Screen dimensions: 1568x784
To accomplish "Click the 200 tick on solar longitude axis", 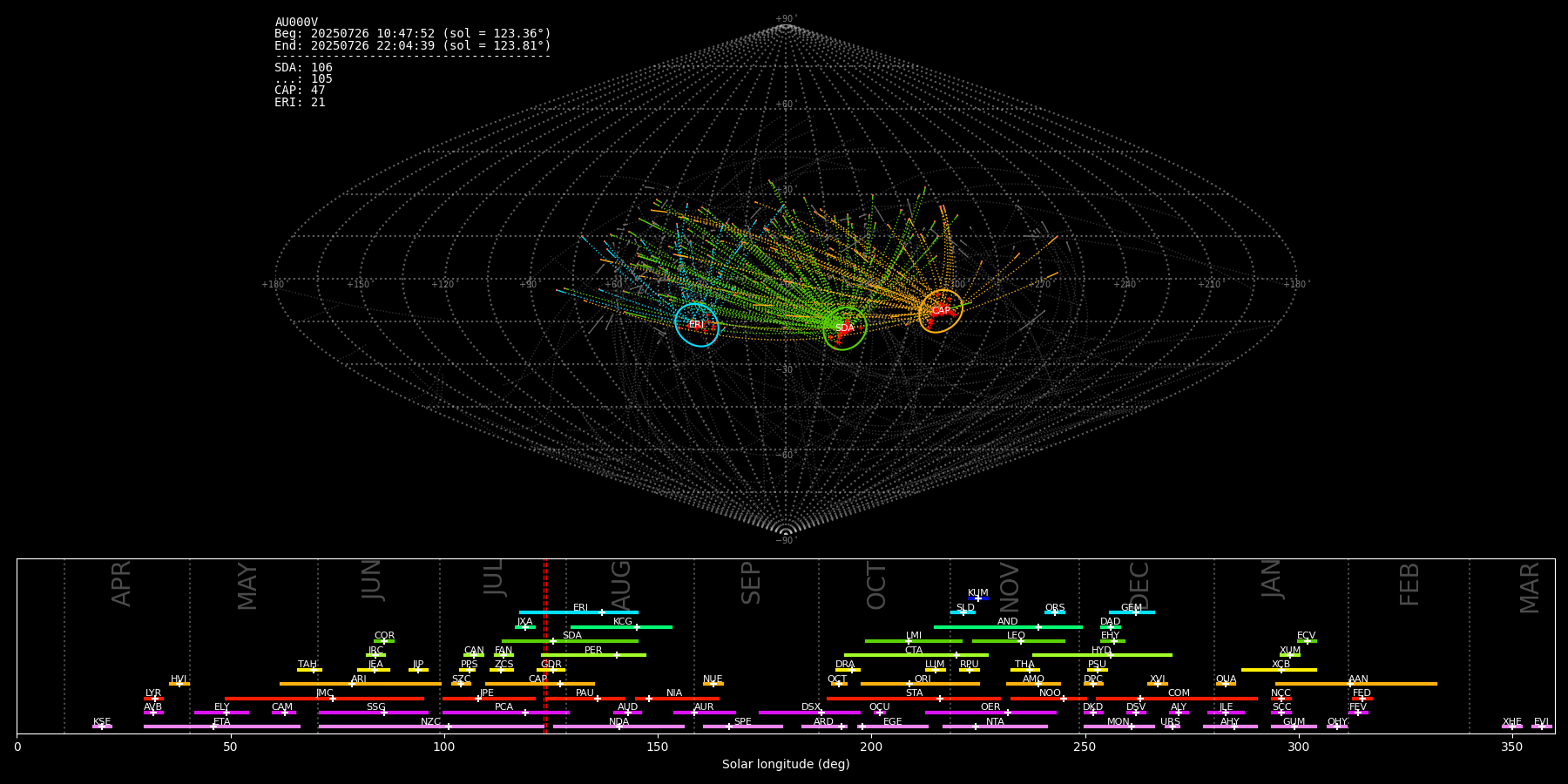I will tap(871, 747).
